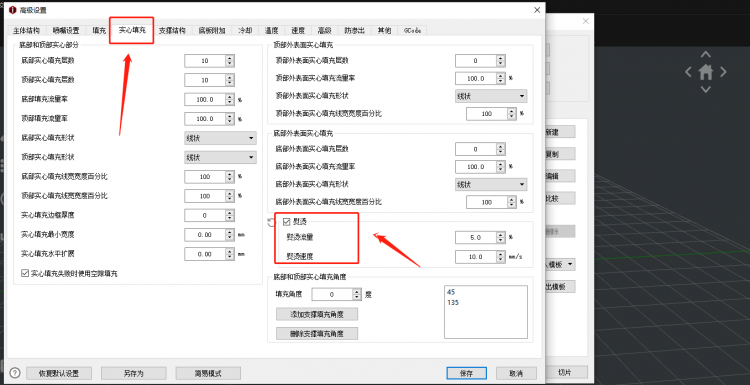Switch to the 其他 tab
This screenshot has height=385, width=750.
click(384, 30)
